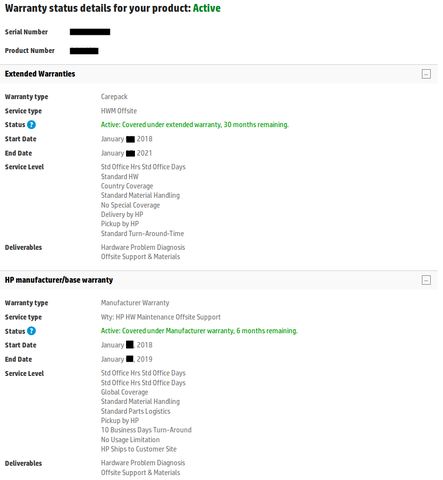Image resolution: width=443 pixels, height=480 pixels.
Task: Click the January 2021 end date
Action: click(x=126, y=153)
